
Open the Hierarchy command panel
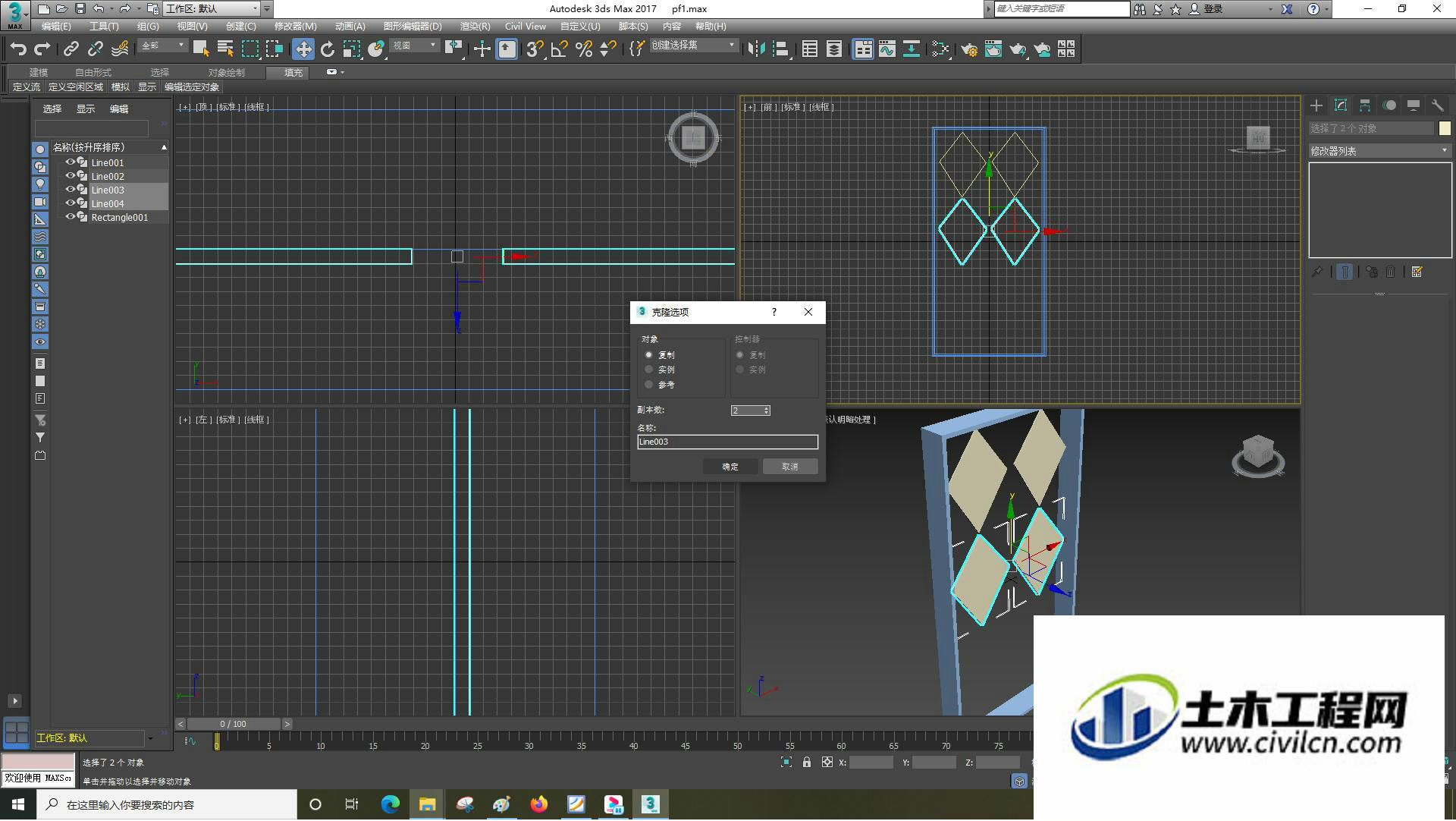[1365, 105]
